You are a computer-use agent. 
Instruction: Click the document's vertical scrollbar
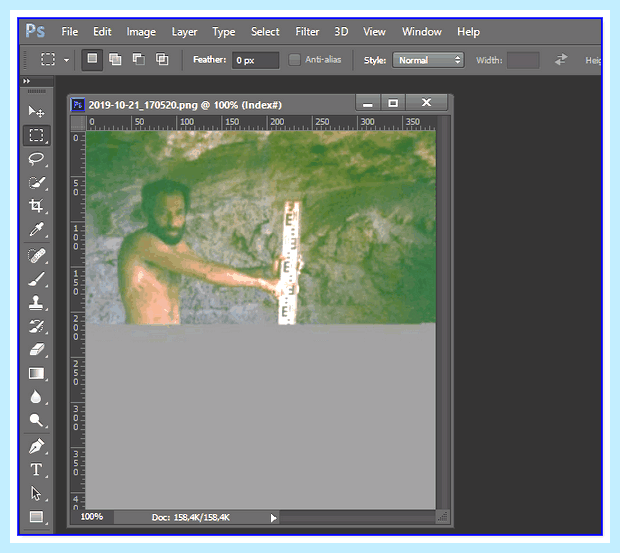[443, 312]
